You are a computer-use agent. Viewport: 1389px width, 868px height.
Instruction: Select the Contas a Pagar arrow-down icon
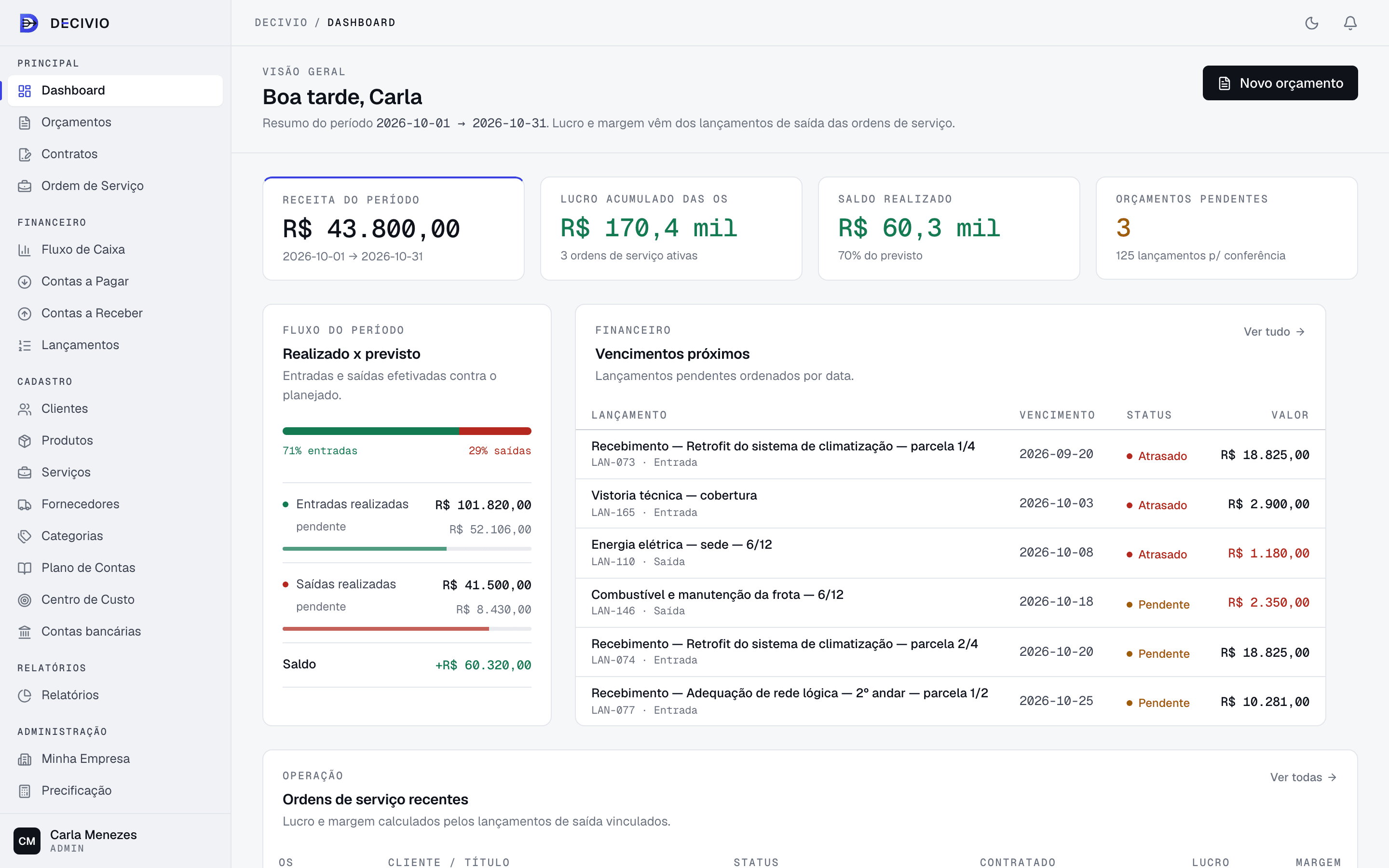pyautogui.click(x=25, y=281)
